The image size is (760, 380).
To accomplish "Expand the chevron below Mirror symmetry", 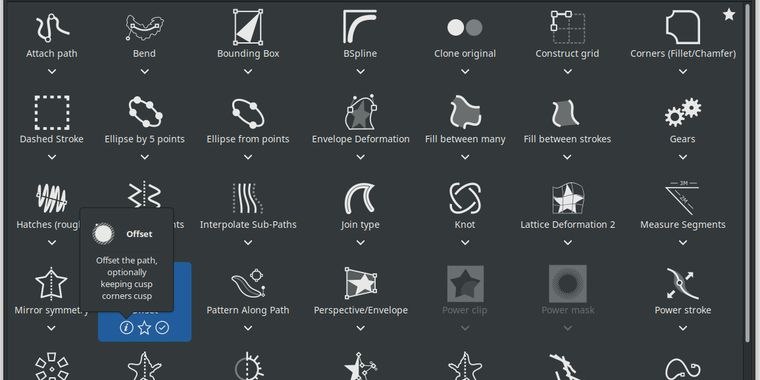I will pyautogui.click(x=52, y=328).
